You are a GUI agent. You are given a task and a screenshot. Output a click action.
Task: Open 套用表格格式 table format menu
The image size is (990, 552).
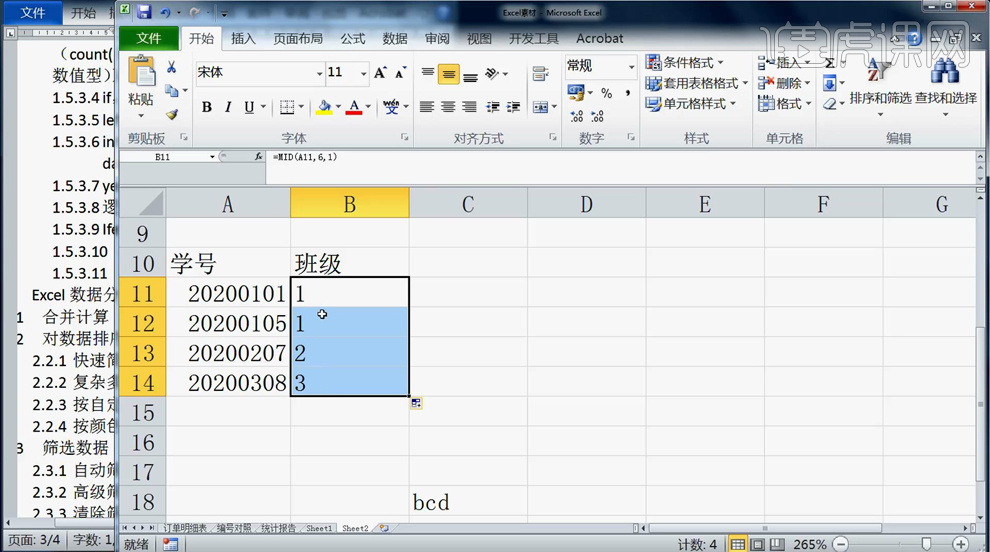click(x=696, y=83)
